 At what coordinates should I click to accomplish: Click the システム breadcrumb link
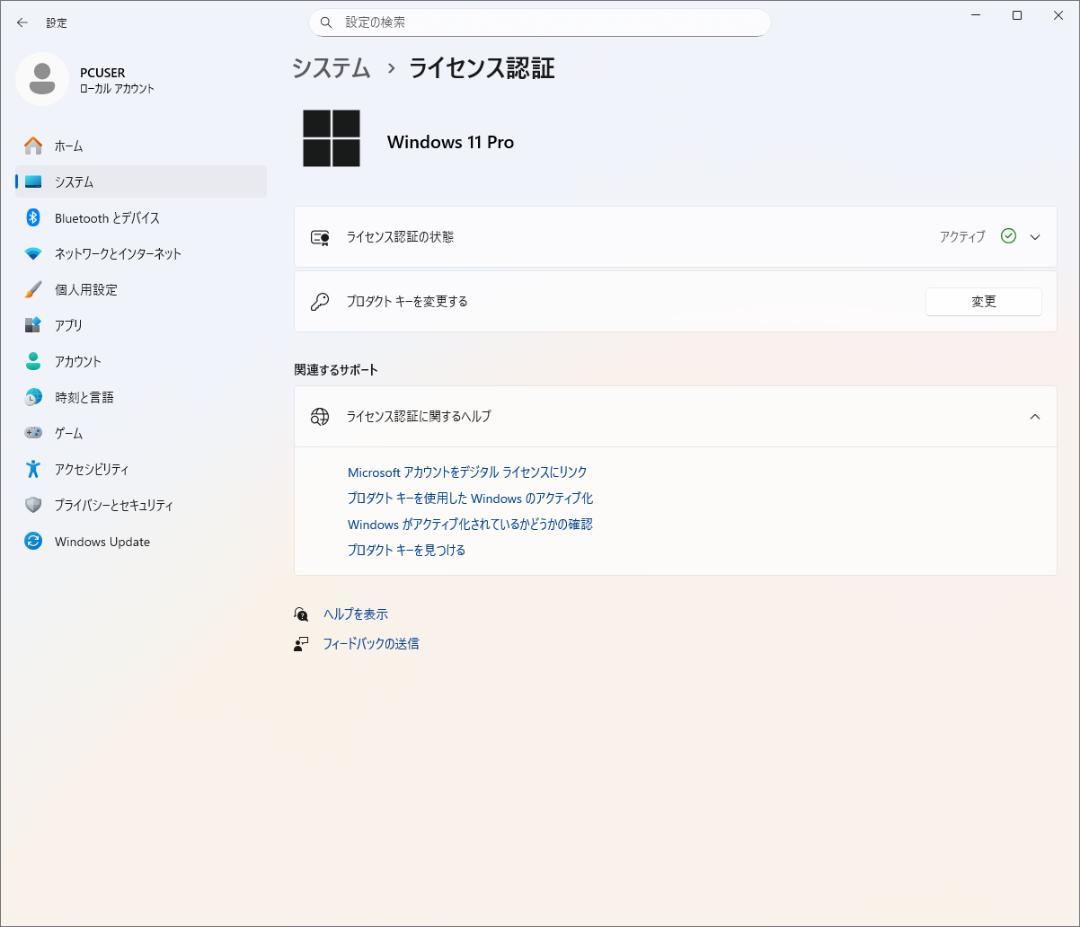coord(330,68)
